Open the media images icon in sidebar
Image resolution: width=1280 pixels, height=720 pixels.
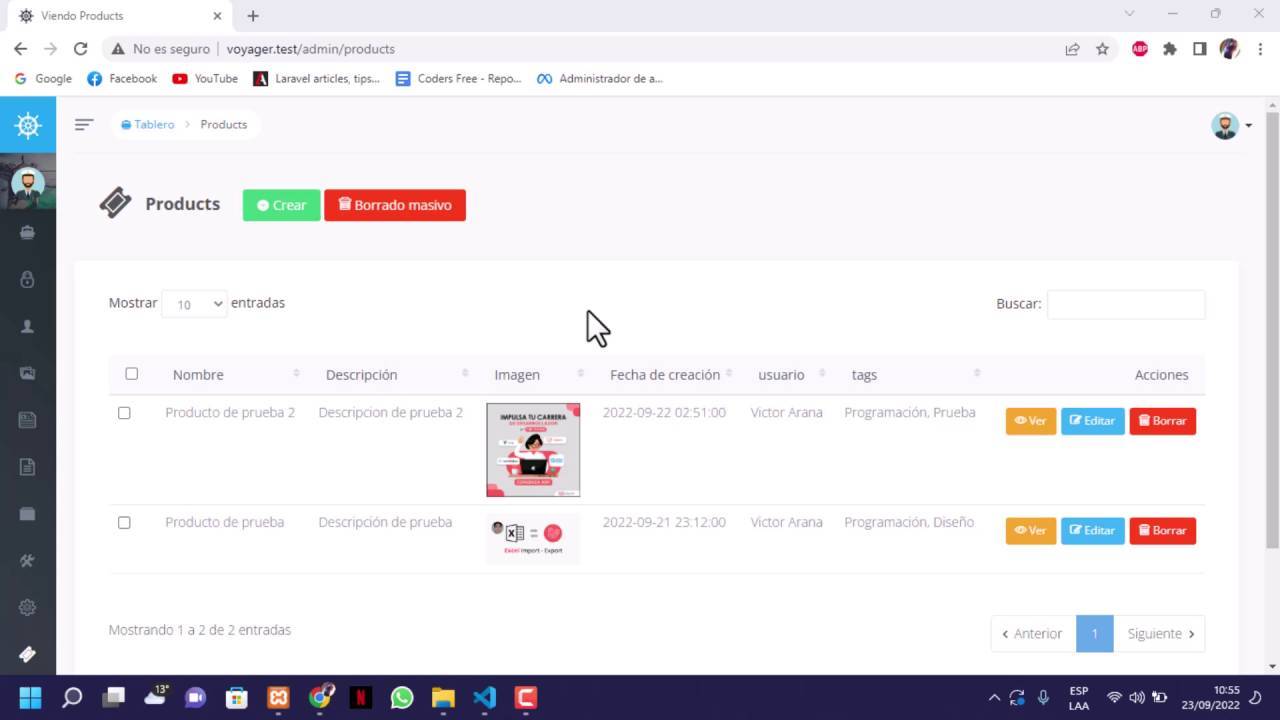28,373
